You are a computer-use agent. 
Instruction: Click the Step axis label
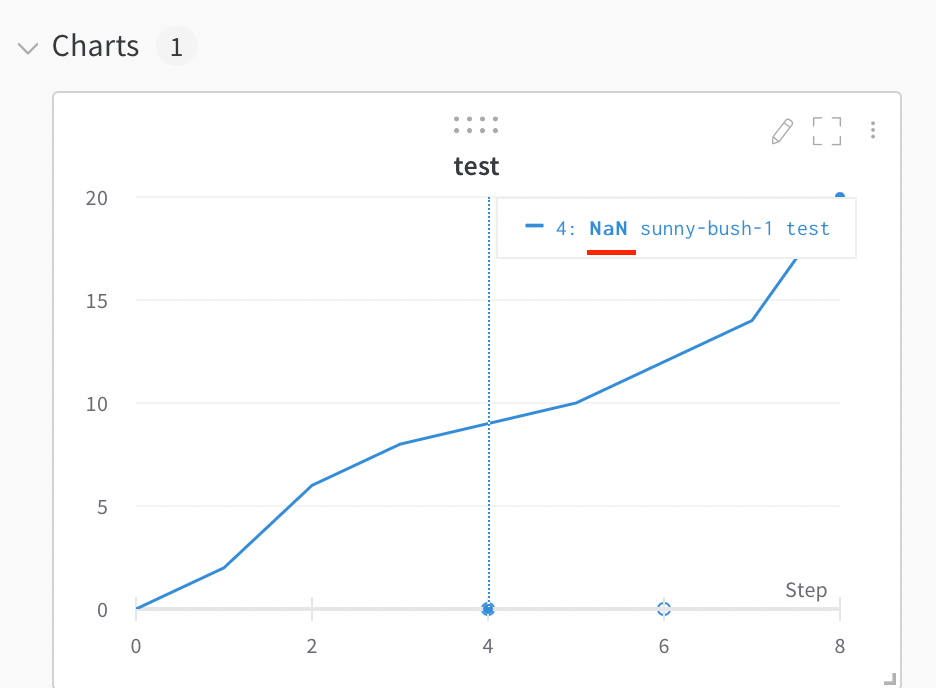point(806,590)
